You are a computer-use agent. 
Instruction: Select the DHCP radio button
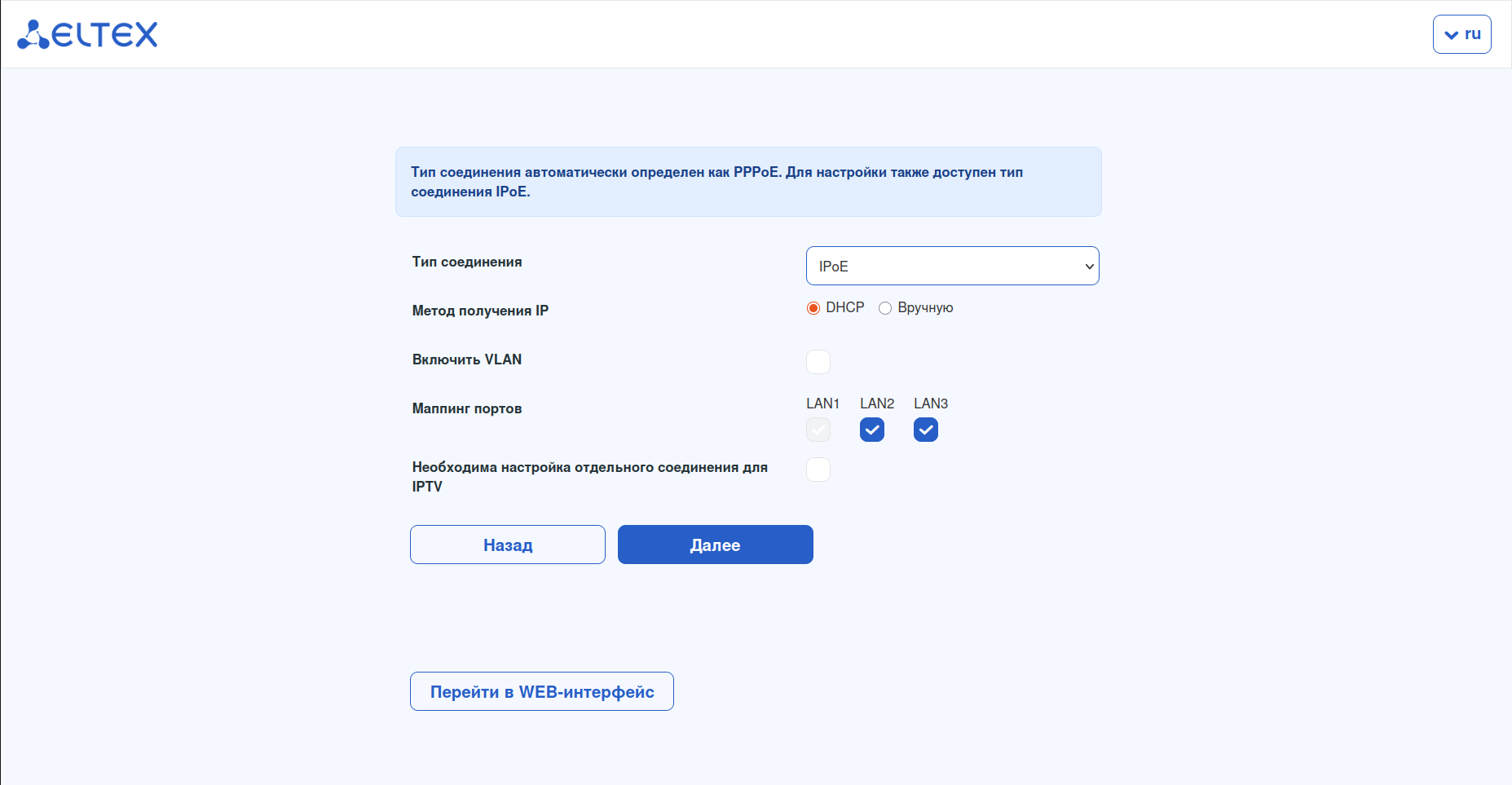813,308
